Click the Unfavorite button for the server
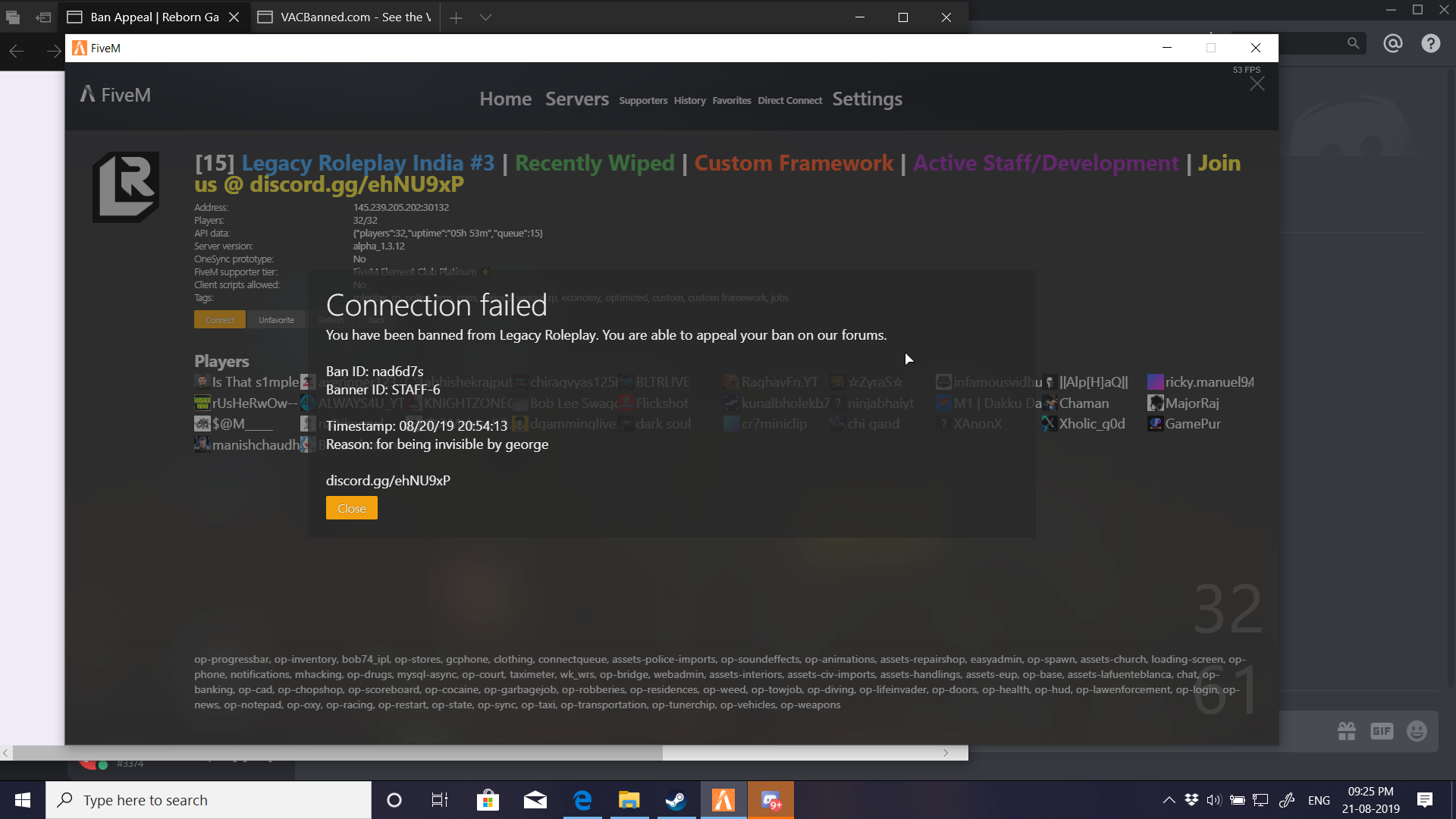This screenshot has width=1456, height=819. 276,319
